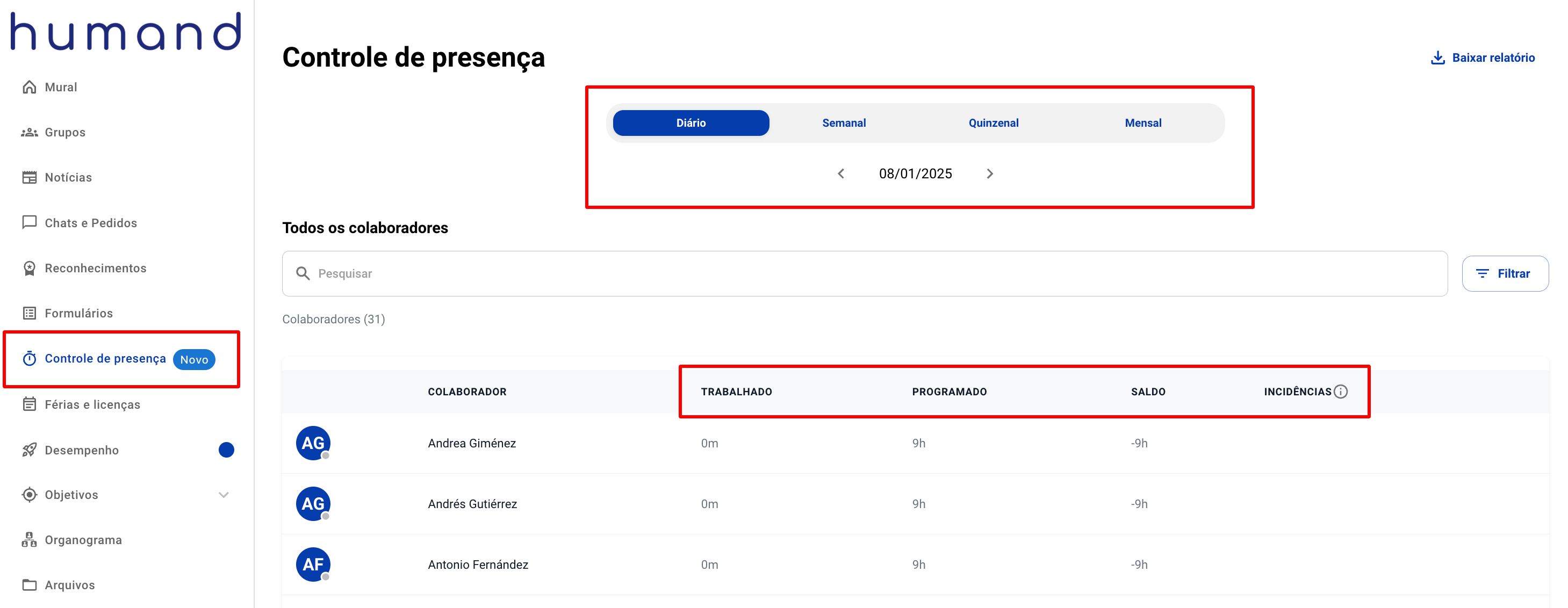Open Andrea Giménez's row
1568x608 pixels.
pyautogui.click(x=916, y=443)
